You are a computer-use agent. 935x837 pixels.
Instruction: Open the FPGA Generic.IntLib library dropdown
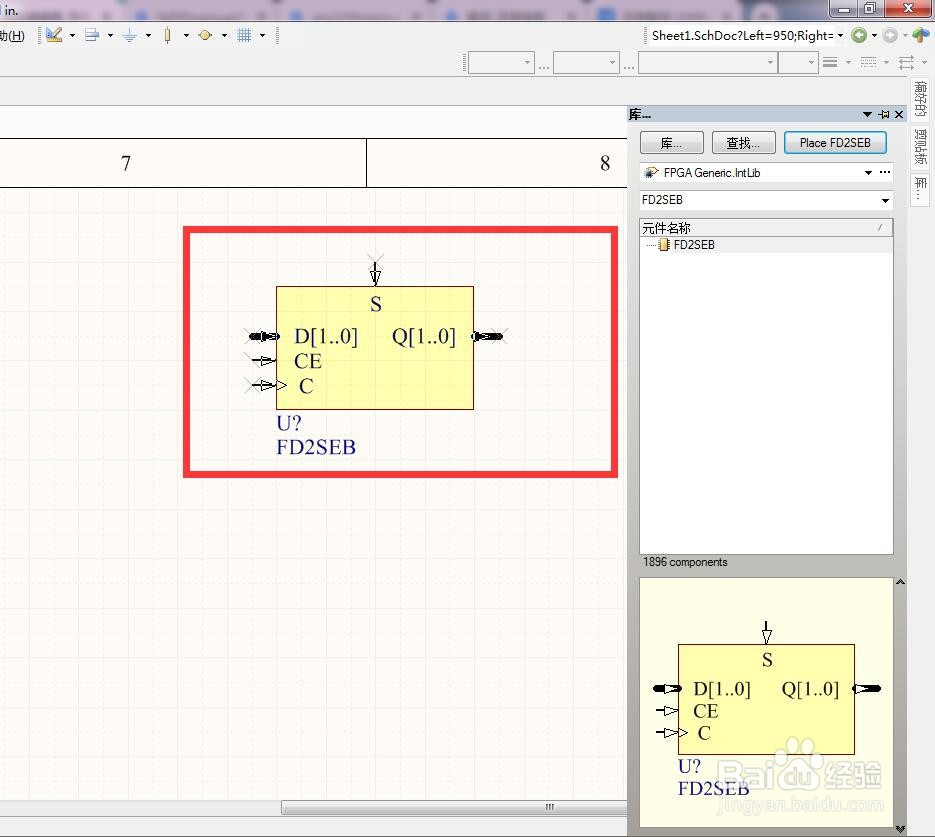[x=868, y=173]
